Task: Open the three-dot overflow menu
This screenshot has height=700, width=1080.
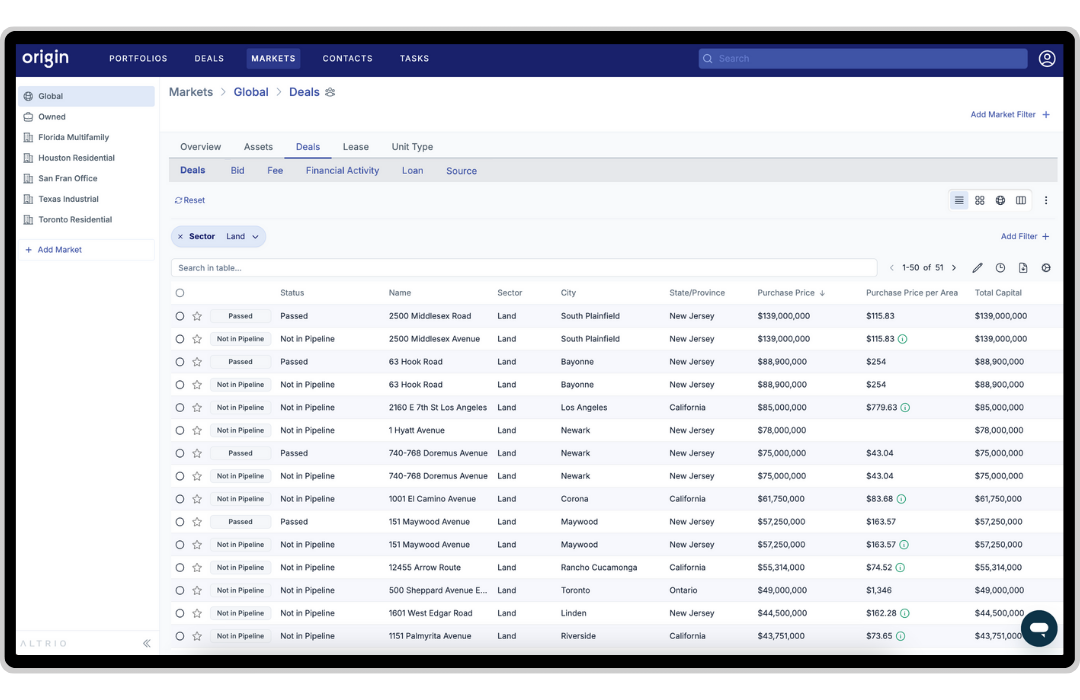Action: pos(1046,200)
